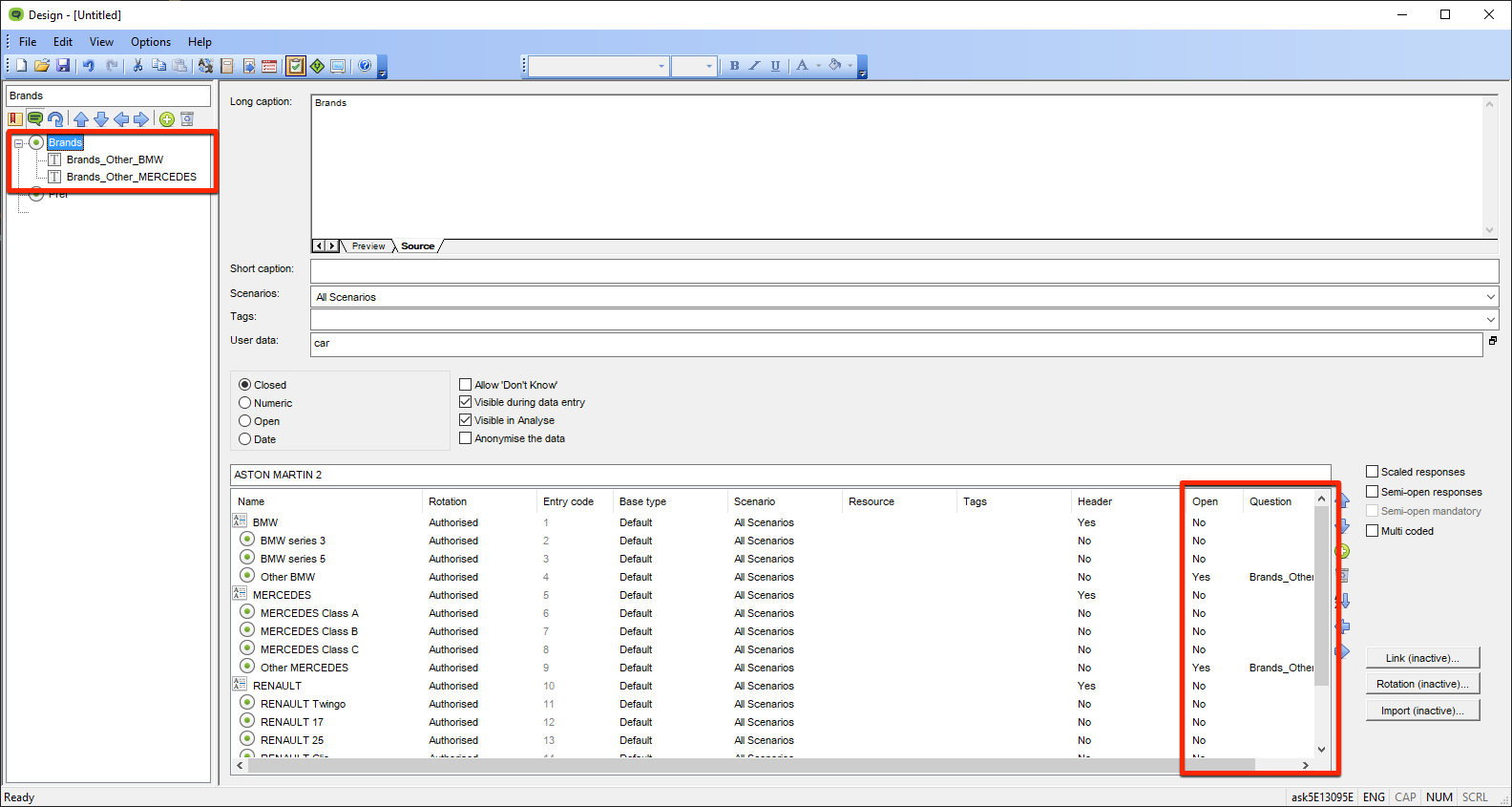The height and width of the screenshot is (807, 1512).
Task: Check the Semi-open responses box
Action: 1373,492
